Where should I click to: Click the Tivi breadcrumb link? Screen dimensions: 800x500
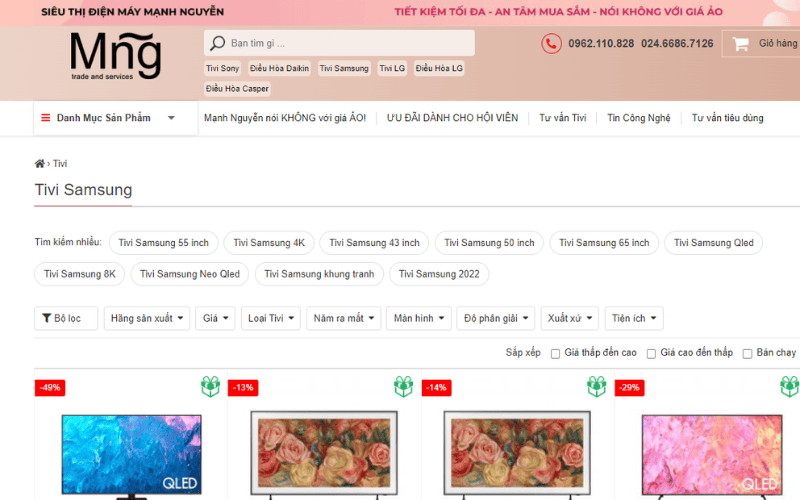click(60, 163)
